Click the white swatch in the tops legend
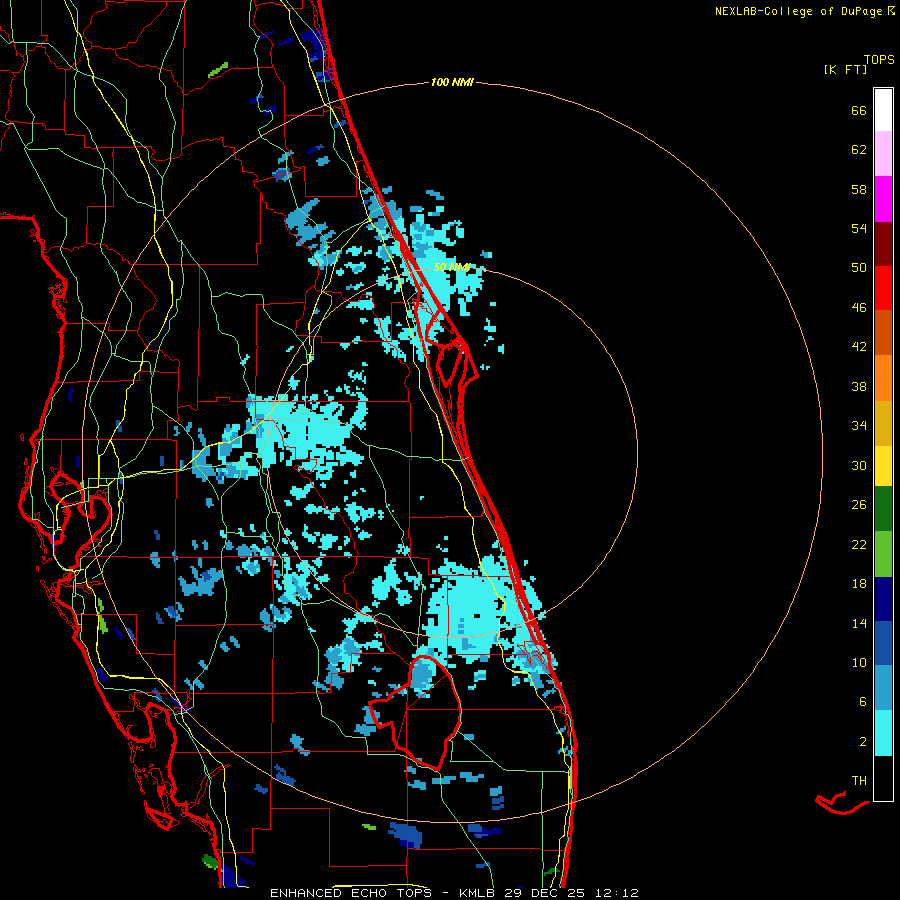 tap(883, 110)
